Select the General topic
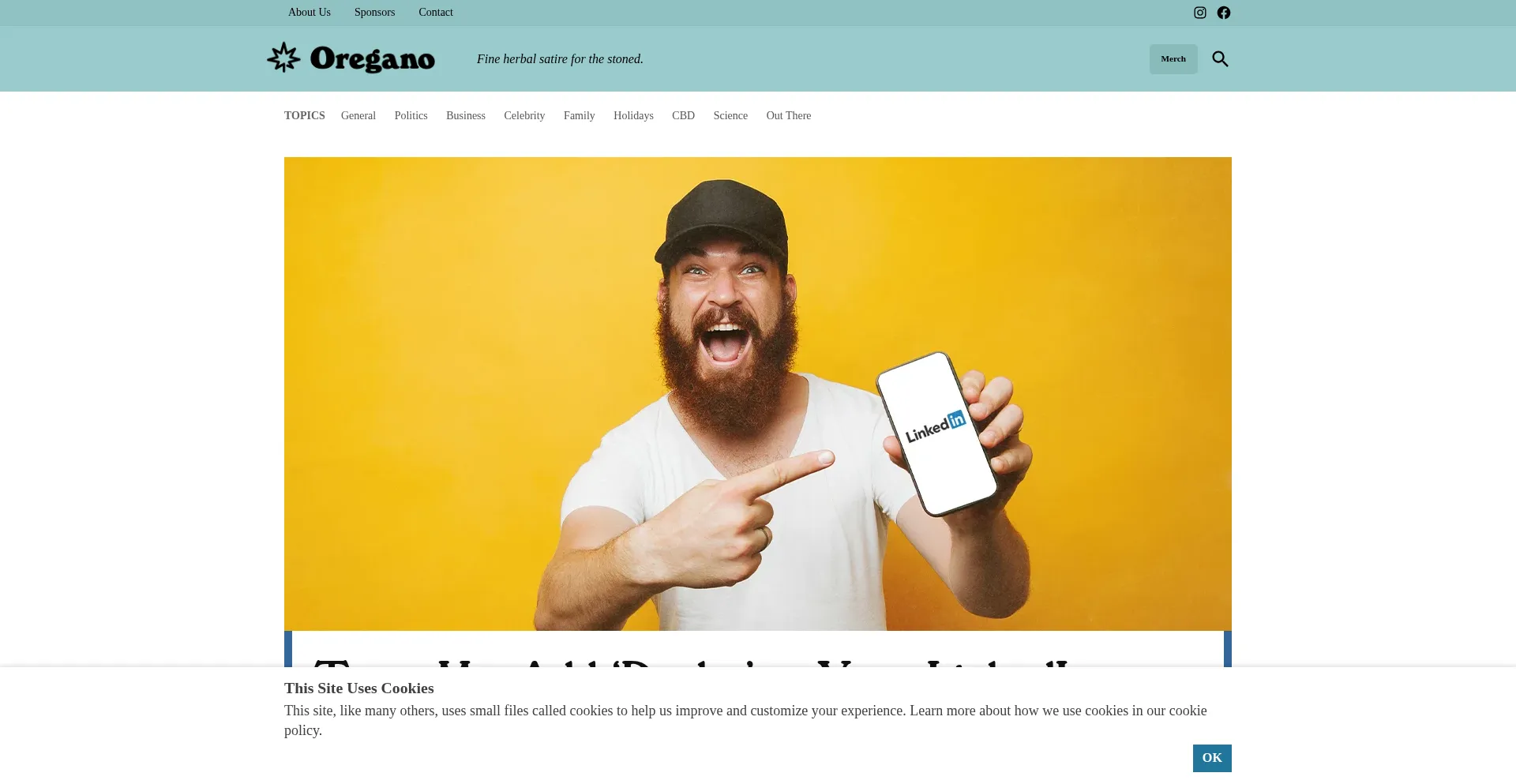This screenshot has width=1516, height=784. (x=358, y=116)
